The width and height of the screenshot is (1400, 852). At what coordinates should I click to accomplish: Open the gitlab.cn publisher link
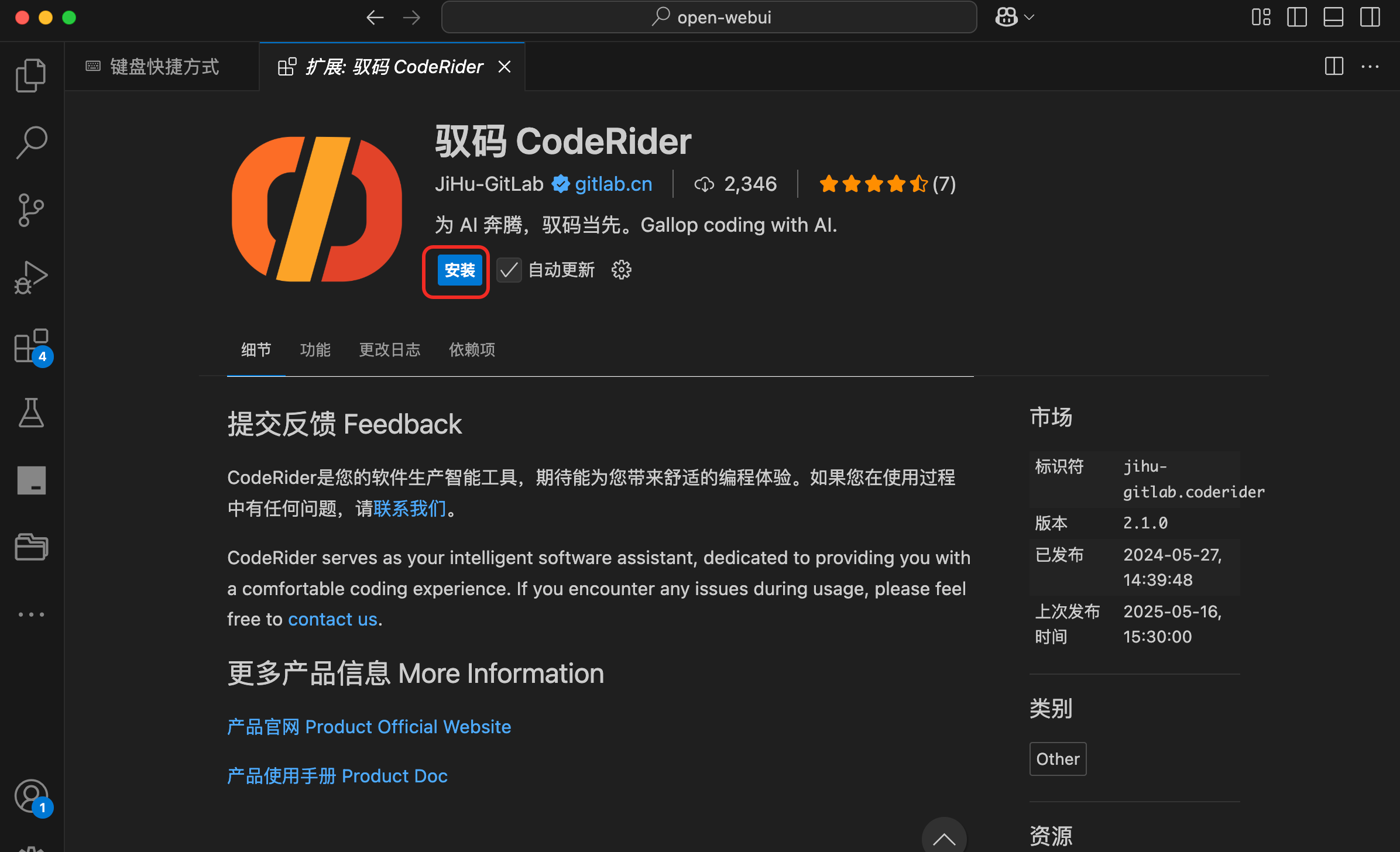pyautogui.click(x=613, y=184)
